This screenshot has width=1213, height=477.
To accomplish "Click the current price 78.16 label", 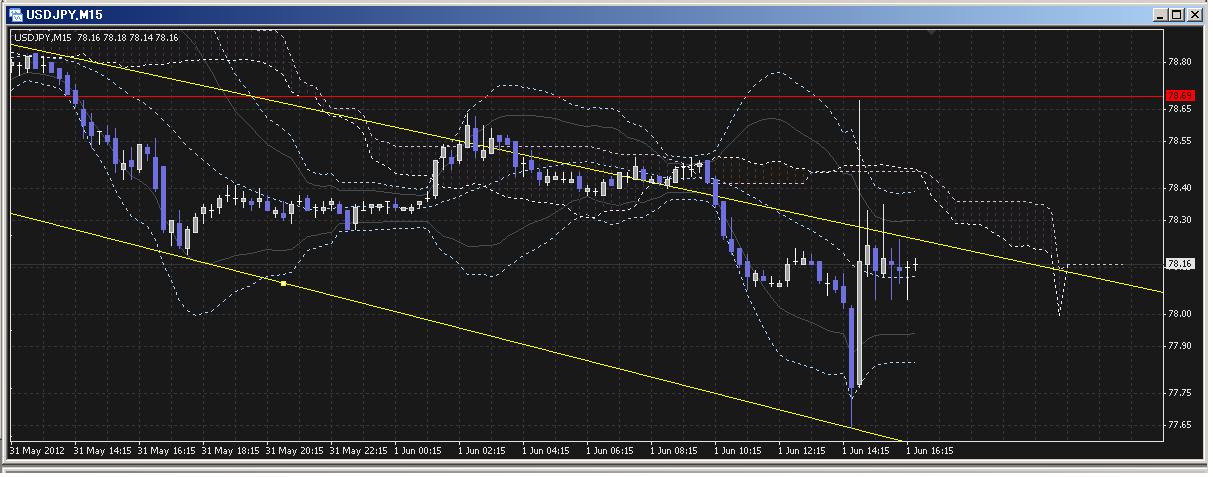I will tap(1180, 264).
